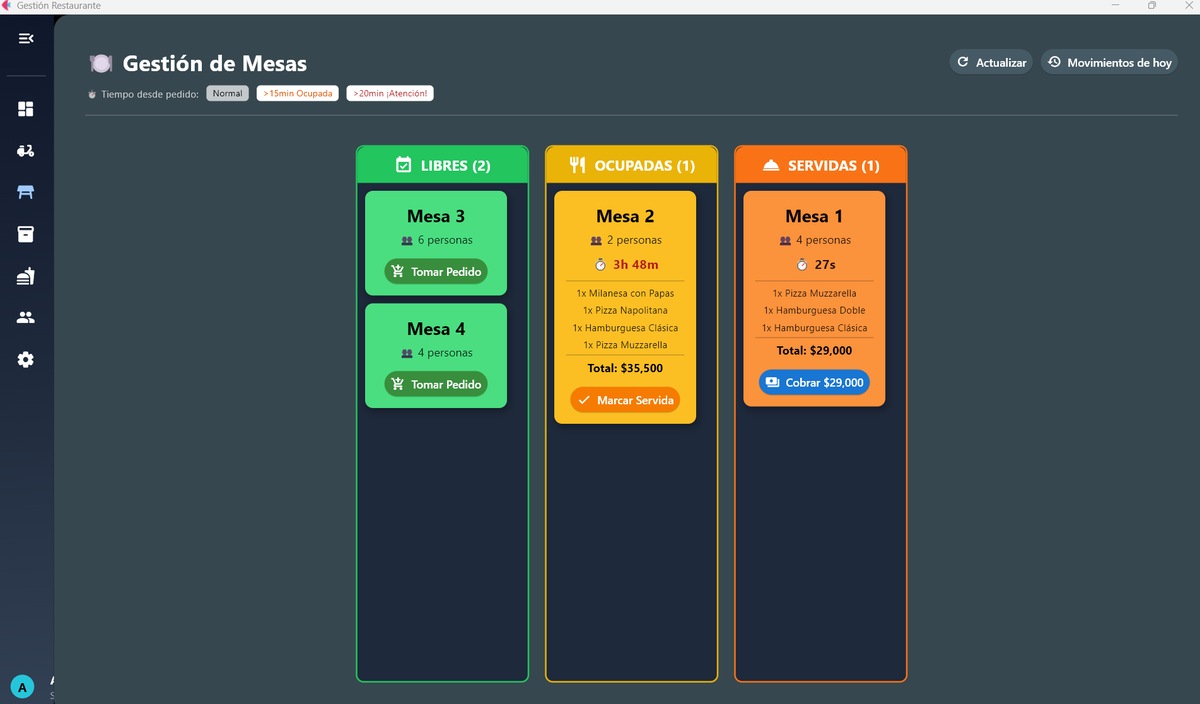1200x704 pixels.
Task: Open the food menu products section
Action: [x=26, y=276]
